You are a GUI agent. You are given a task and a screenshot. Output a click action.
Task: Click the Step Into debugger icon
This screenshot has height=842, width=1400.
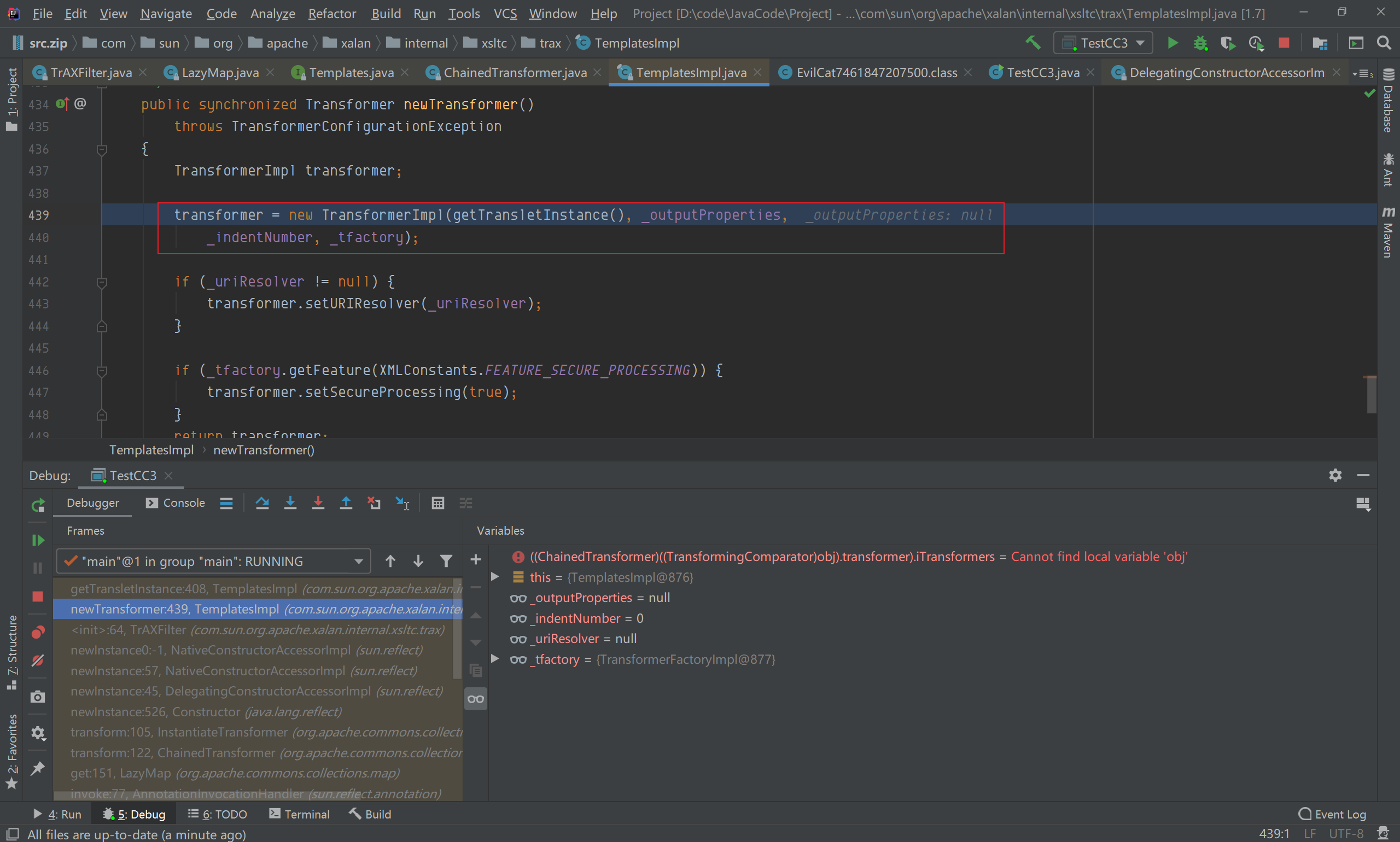click(290, 503)
